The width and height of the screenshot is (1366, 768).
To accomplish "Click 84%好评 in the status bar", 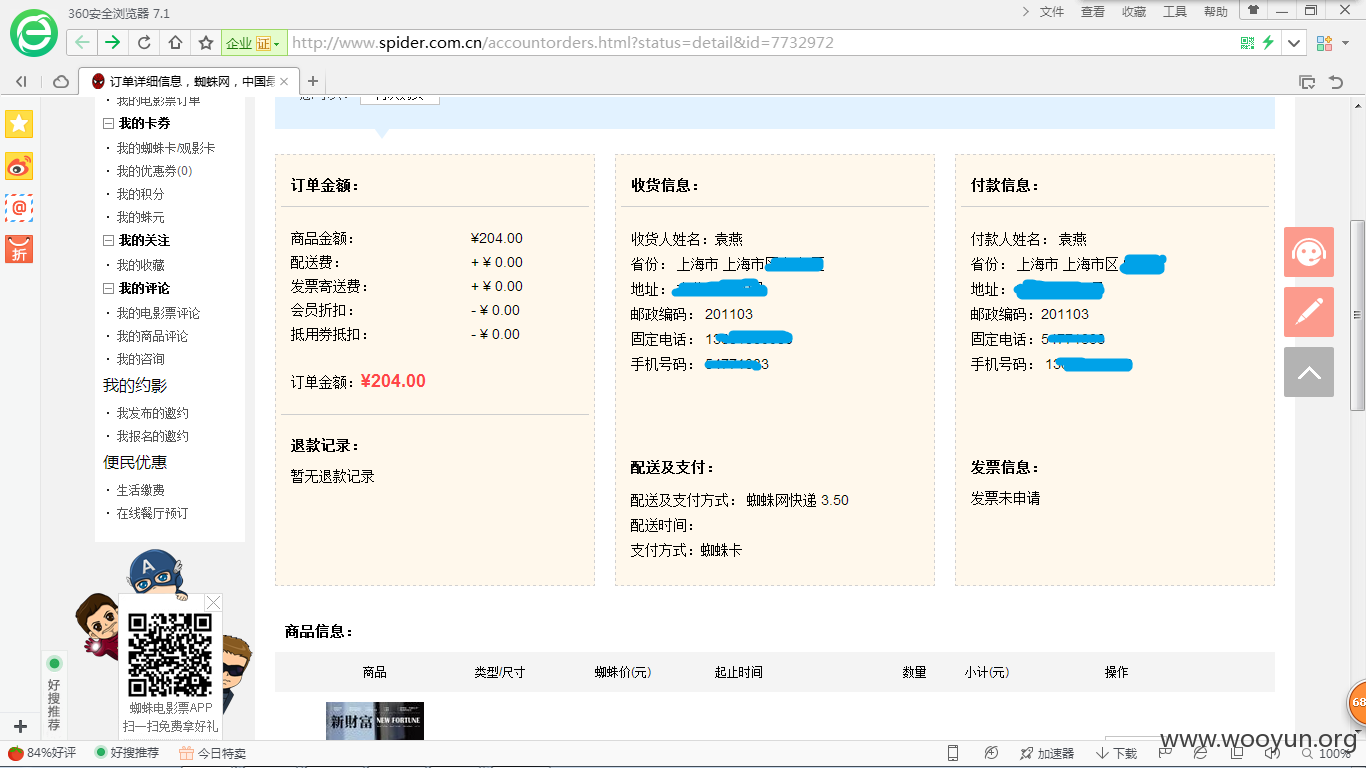I will click(42, 753).
